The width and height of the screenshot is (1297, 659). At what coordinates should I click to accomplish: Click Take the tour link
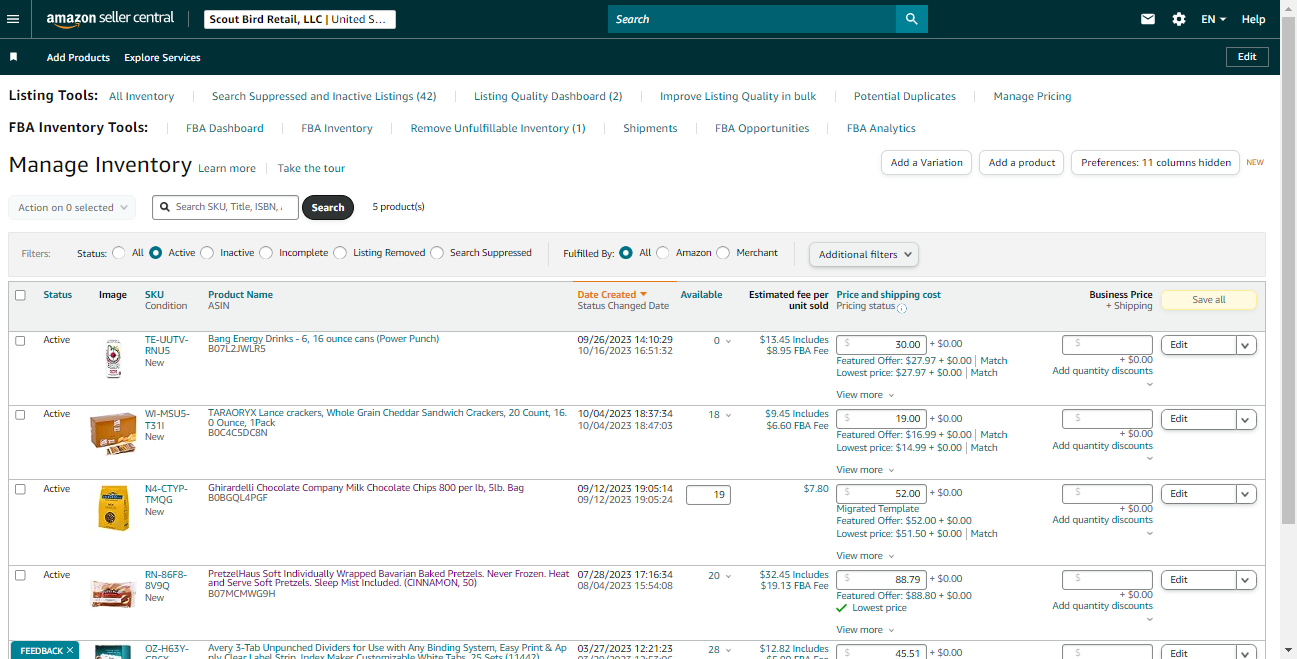[311, 168]
